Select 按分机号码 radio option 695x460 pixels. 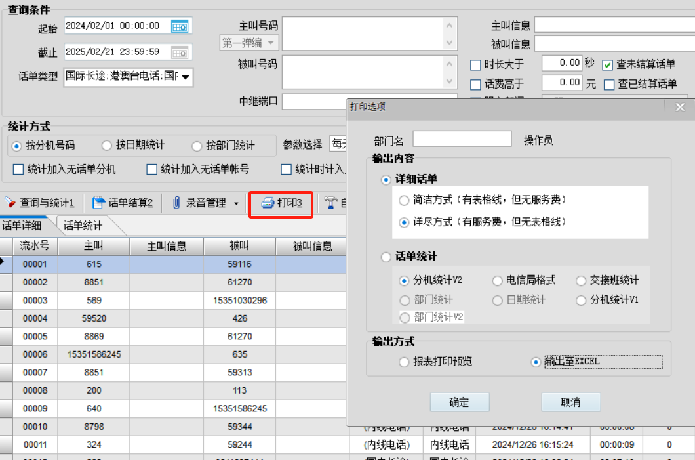tap(16, 146)
